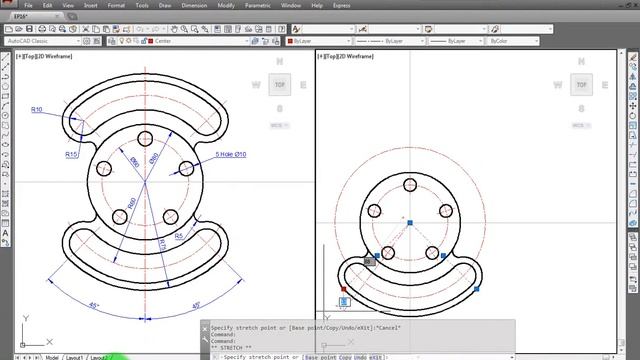Open the ByLayer linetype dropdown
640x360 pixels.
click(x=390, y=41)
